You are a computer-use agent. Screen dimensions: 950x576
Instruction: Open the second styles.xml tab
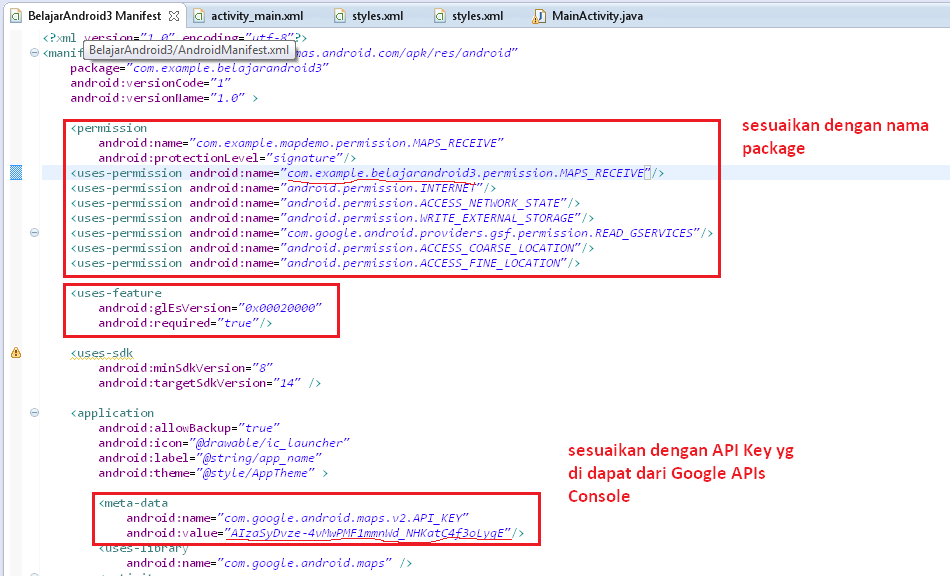(477, 16)
